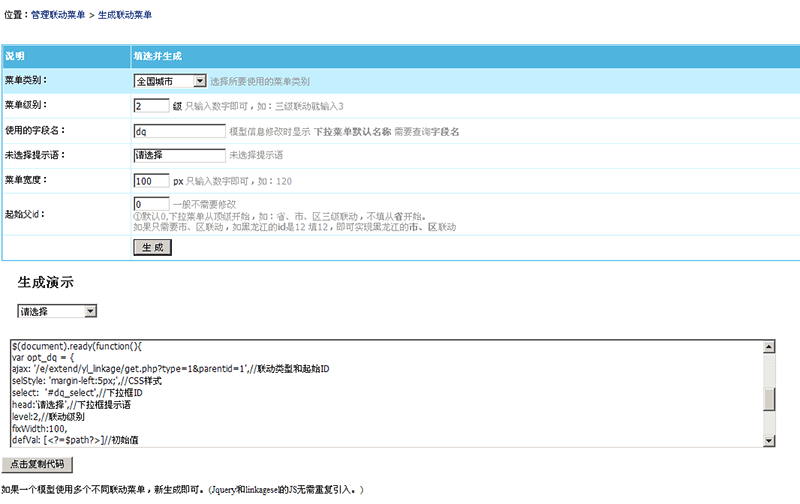Click the level:2 line in code box
The image size is (800, 504).
coord(50,416)
